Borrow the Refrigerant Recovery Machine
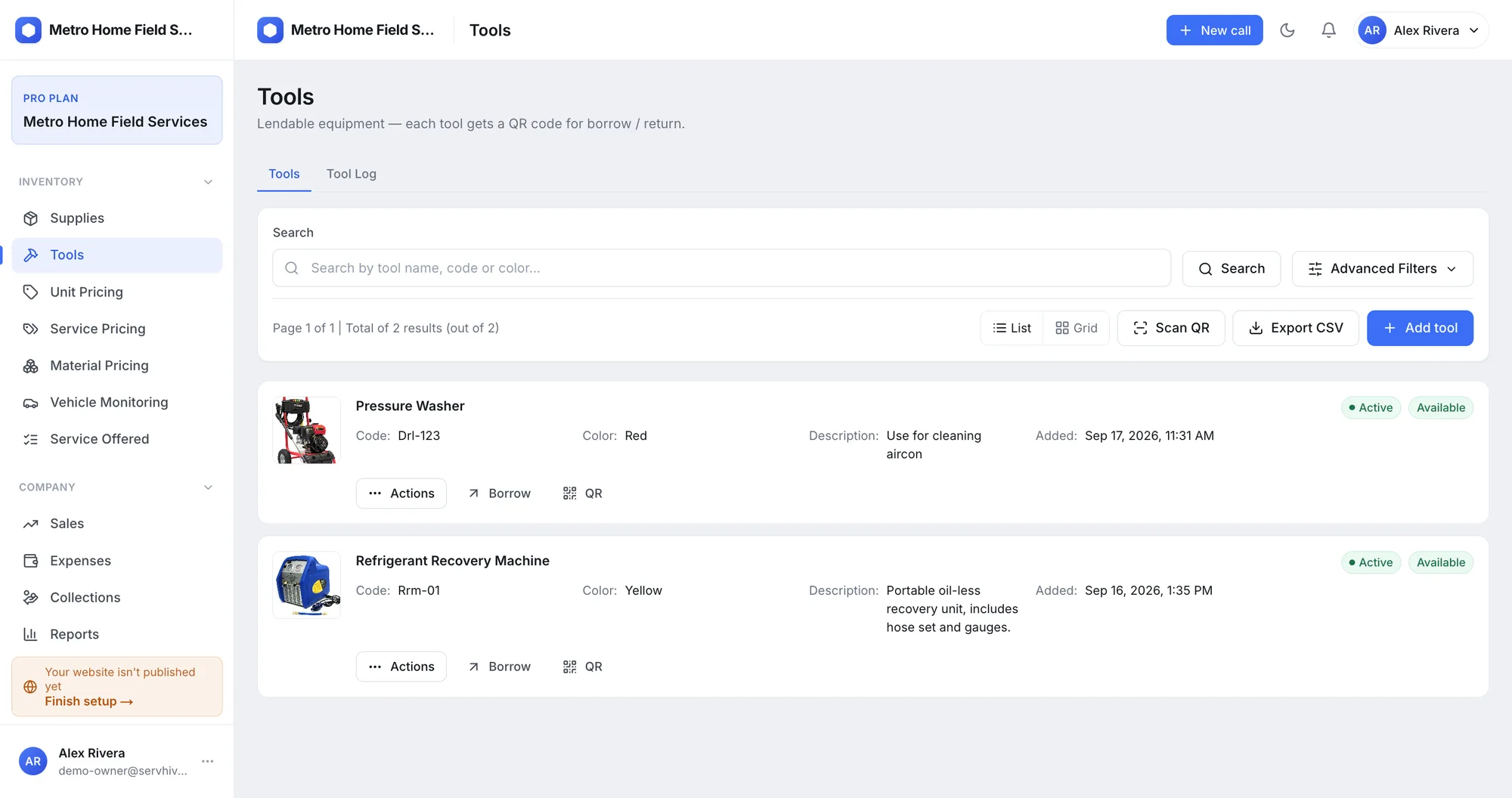The width and height of the screenshot is (1512, 798). click(499, 667)
